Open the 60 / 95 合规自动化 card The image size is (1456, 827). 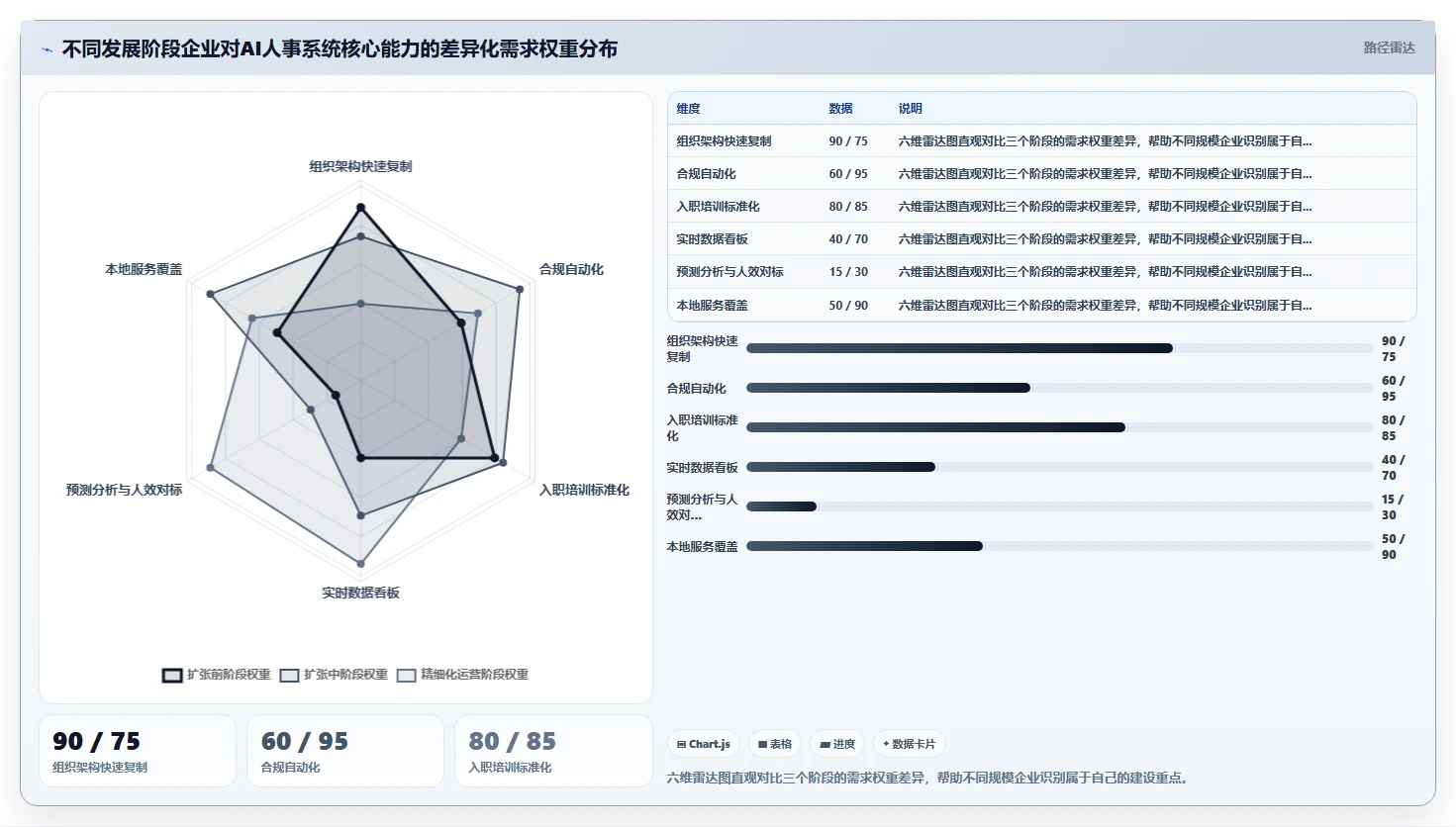(x=345, y=751)
